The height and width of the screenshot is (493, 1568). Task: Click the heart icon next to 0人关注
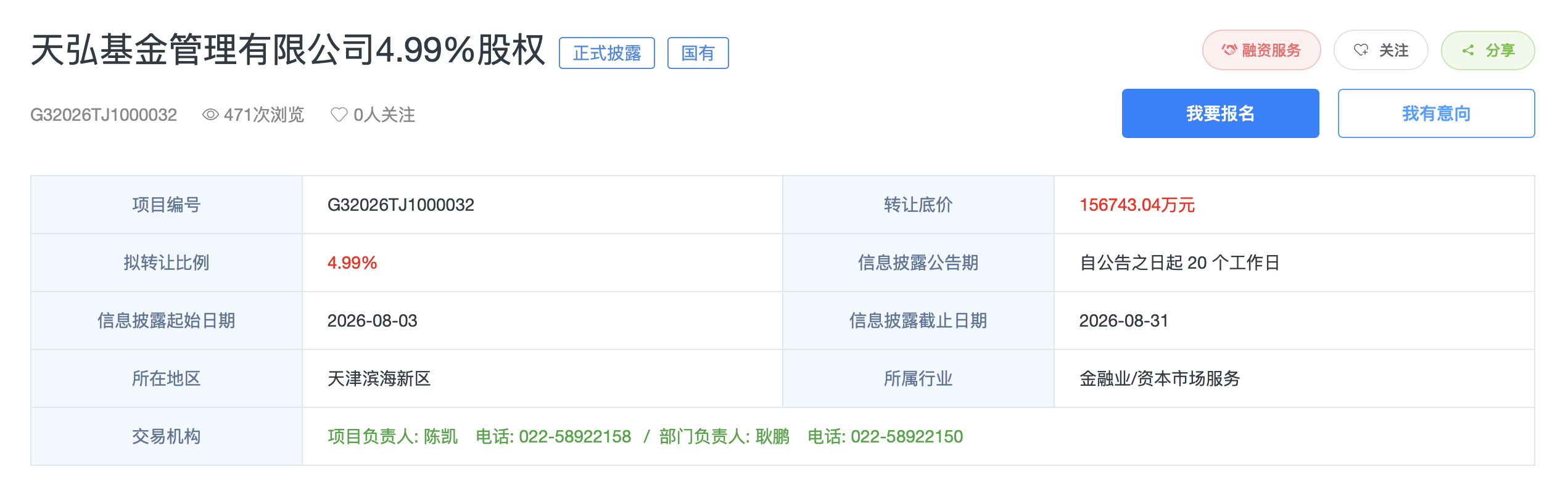click(x=339, y=115)
